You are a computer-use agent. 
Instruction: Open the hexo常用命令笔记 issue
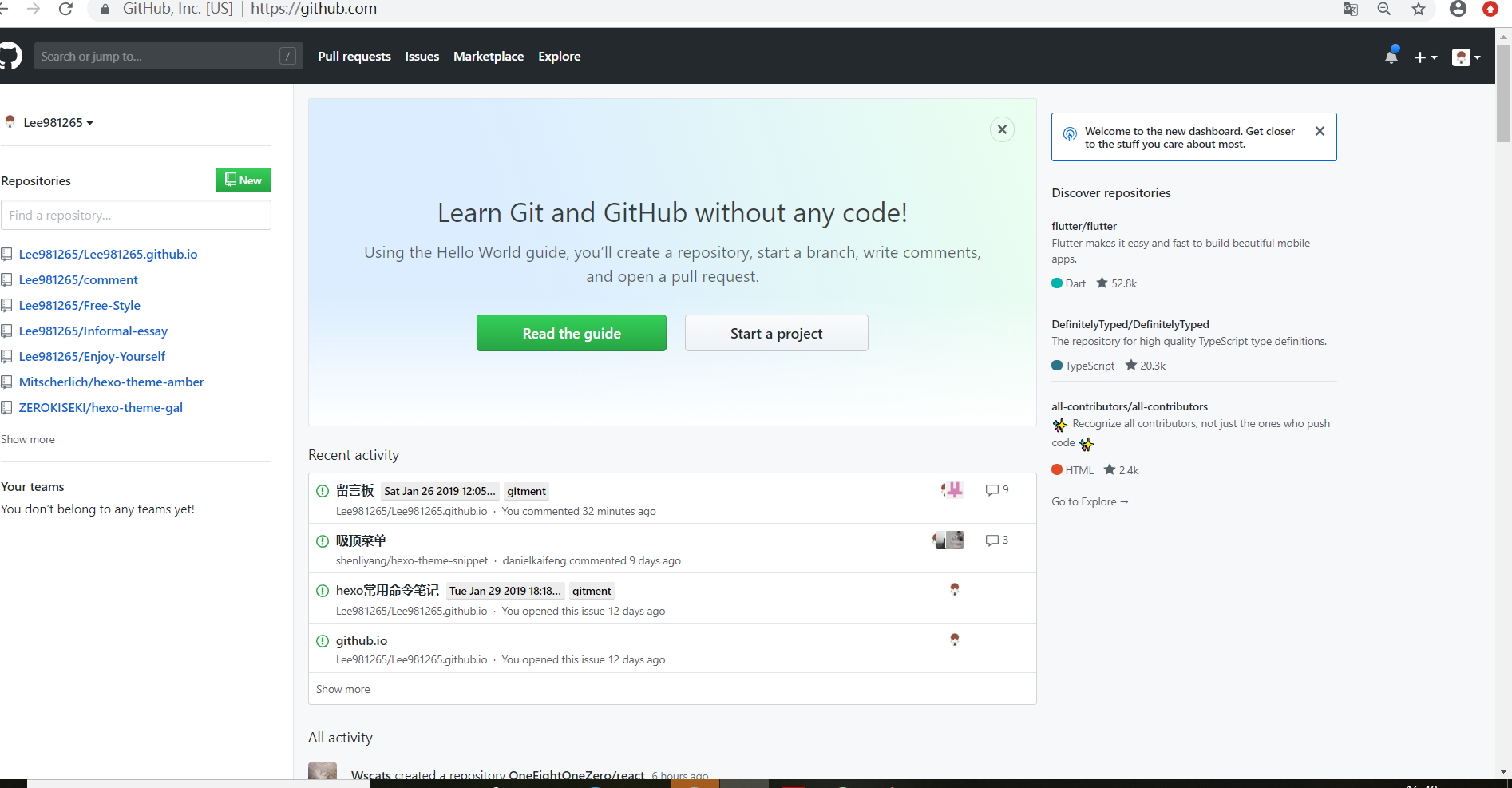(388, 591)
